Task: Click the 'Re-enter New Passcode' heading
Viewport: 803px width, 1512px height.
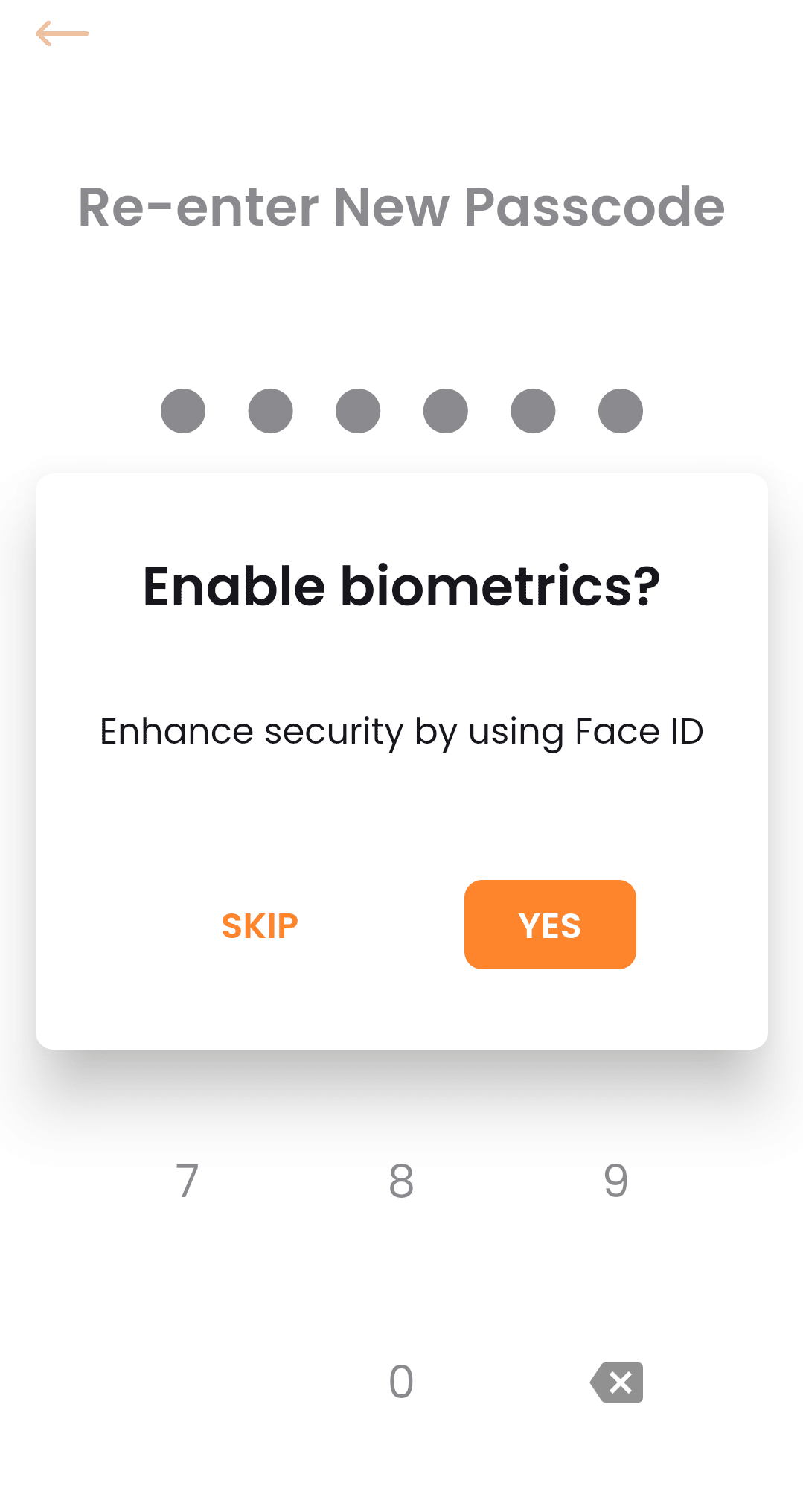Action: [x=401, y=207]
